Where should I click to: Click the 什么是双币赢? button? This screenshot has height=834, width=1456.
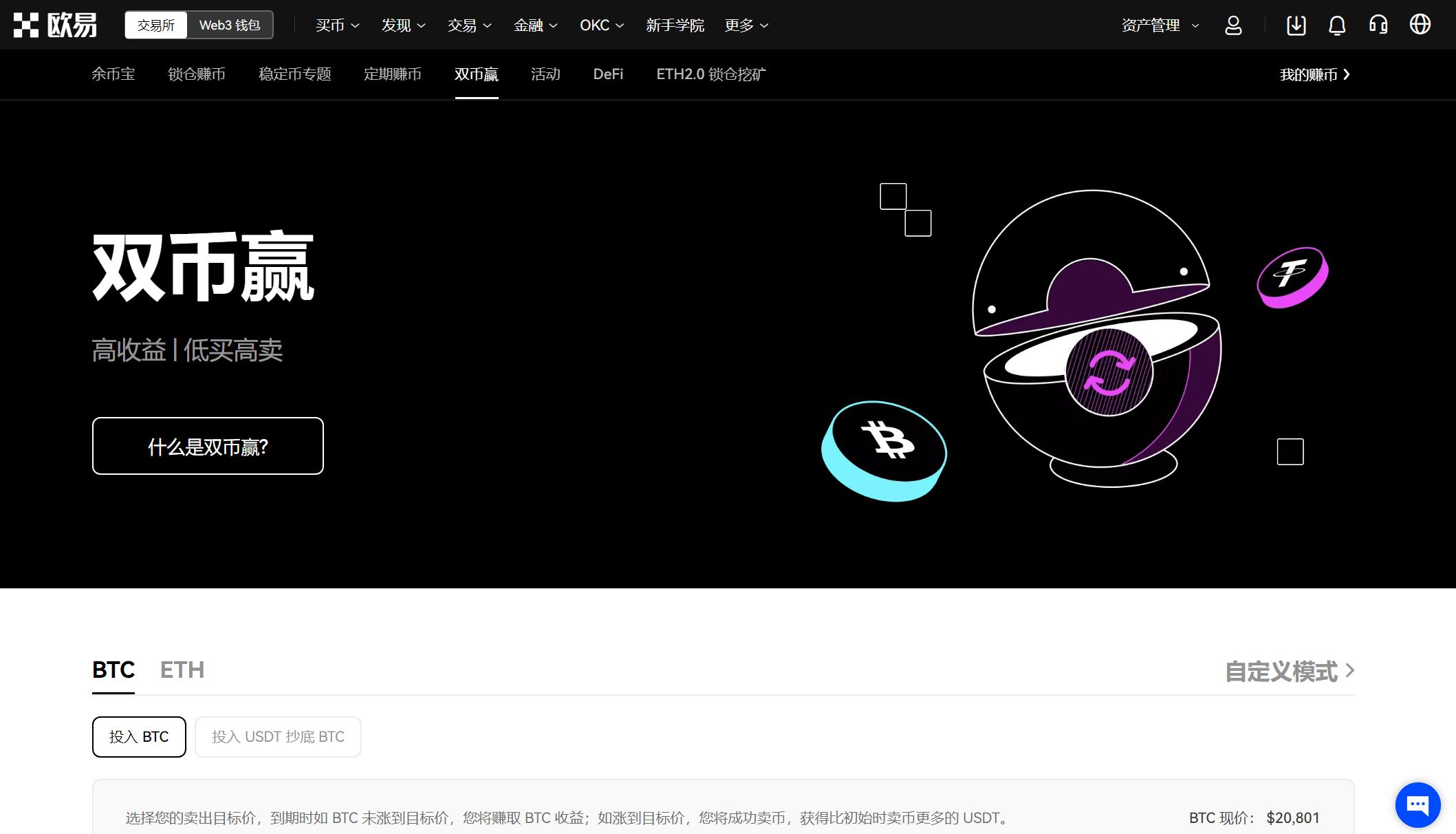click(x=208, y=446)
